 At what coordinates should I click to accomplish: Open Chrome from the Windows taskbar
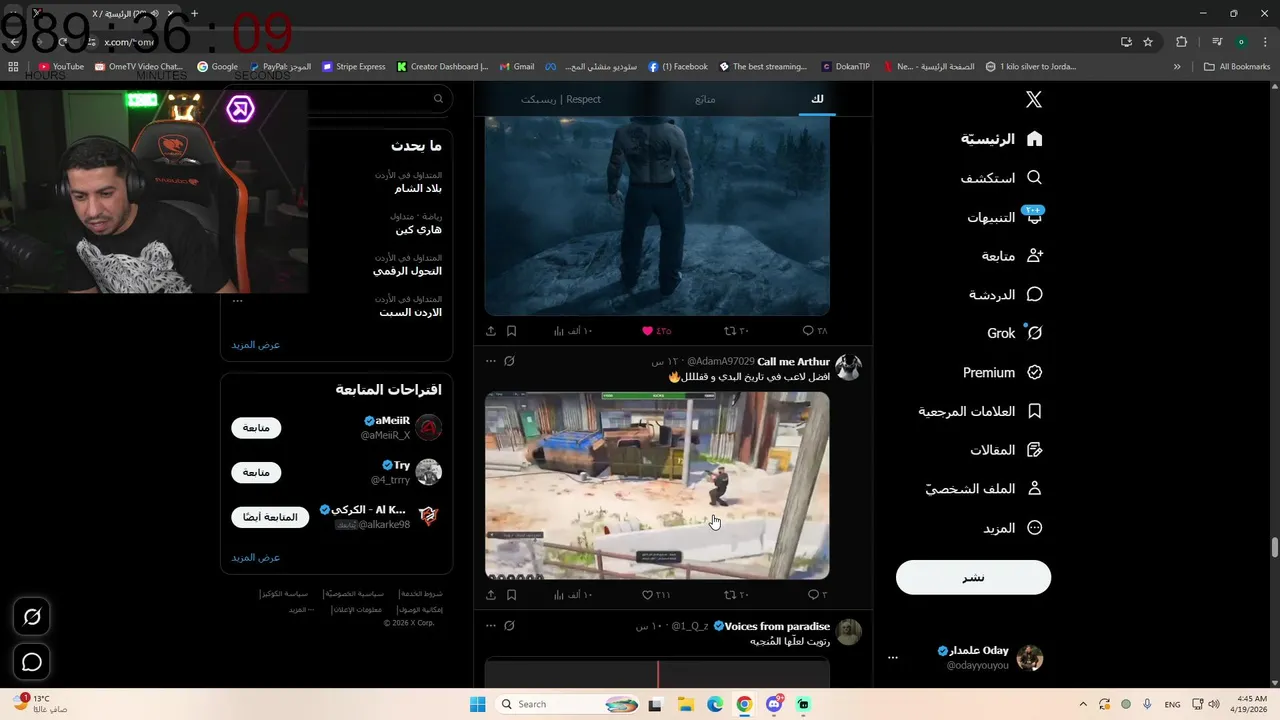744,704
